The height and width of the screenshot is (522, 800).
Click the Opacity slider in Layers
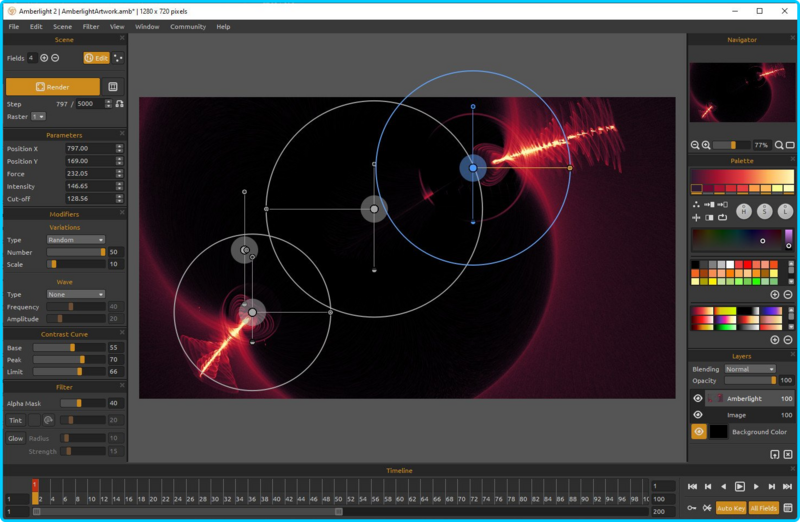point(750,381)
